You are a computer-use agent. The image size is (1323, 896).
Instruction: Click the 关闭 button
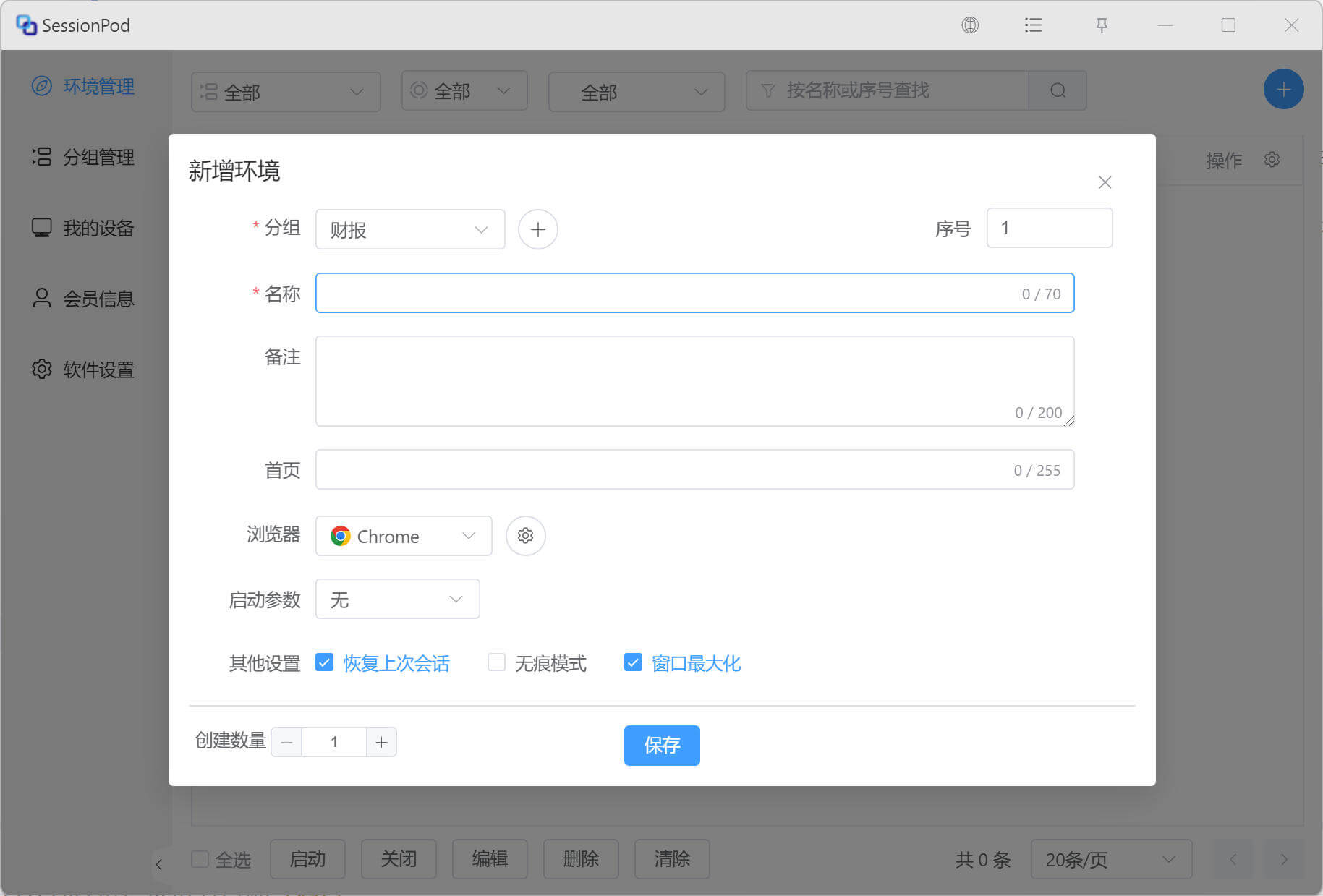[x=399, y=859]
